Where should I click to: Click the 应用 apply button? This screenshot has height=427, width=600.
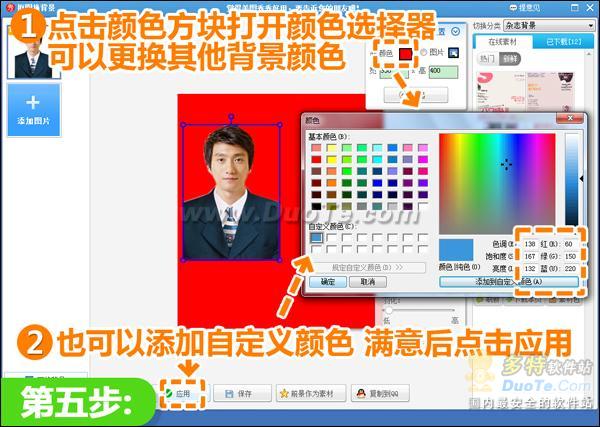coord(182,393)
